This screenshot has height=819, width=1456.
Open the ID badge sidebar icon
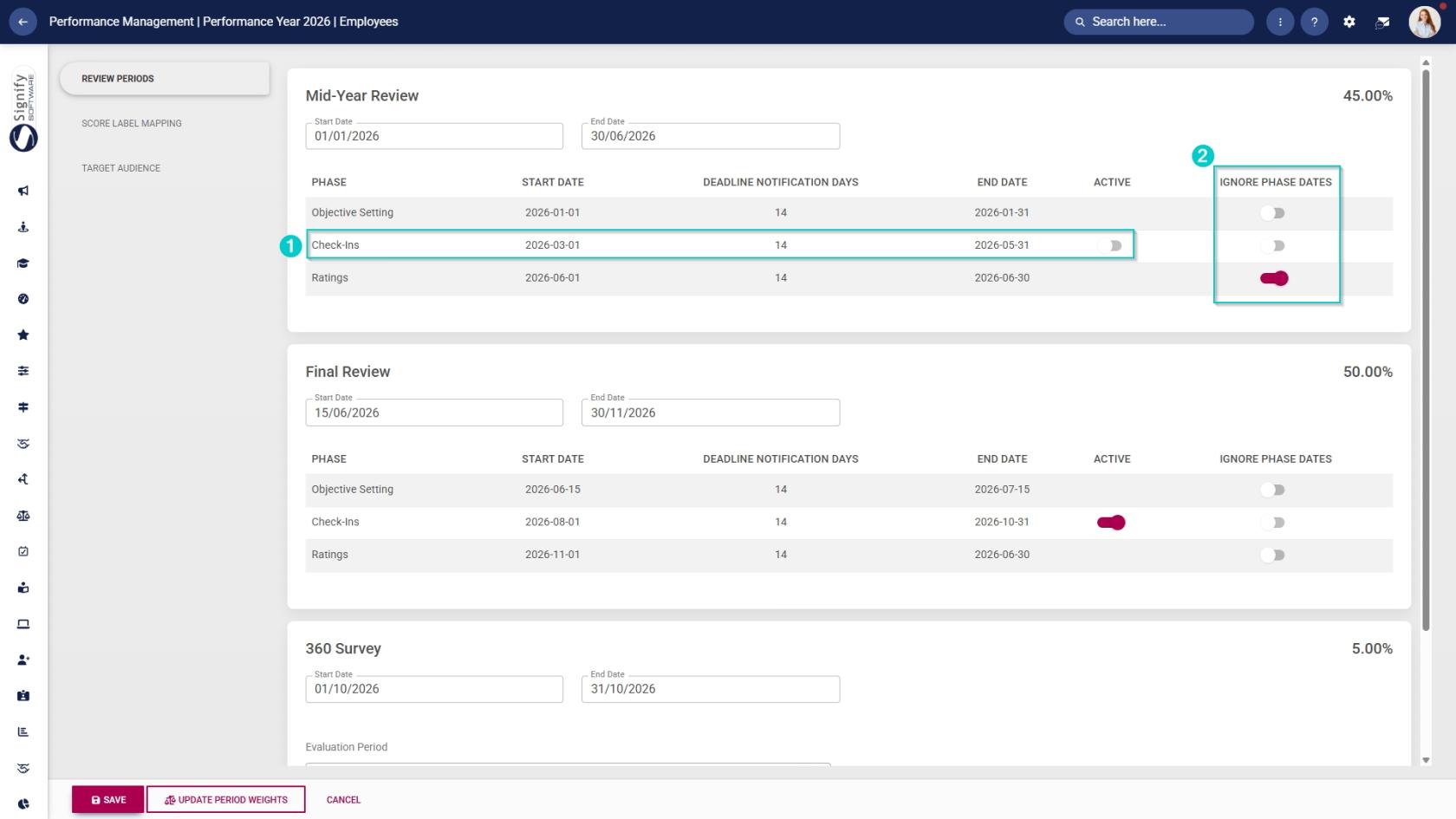click(x=23, y=696)
